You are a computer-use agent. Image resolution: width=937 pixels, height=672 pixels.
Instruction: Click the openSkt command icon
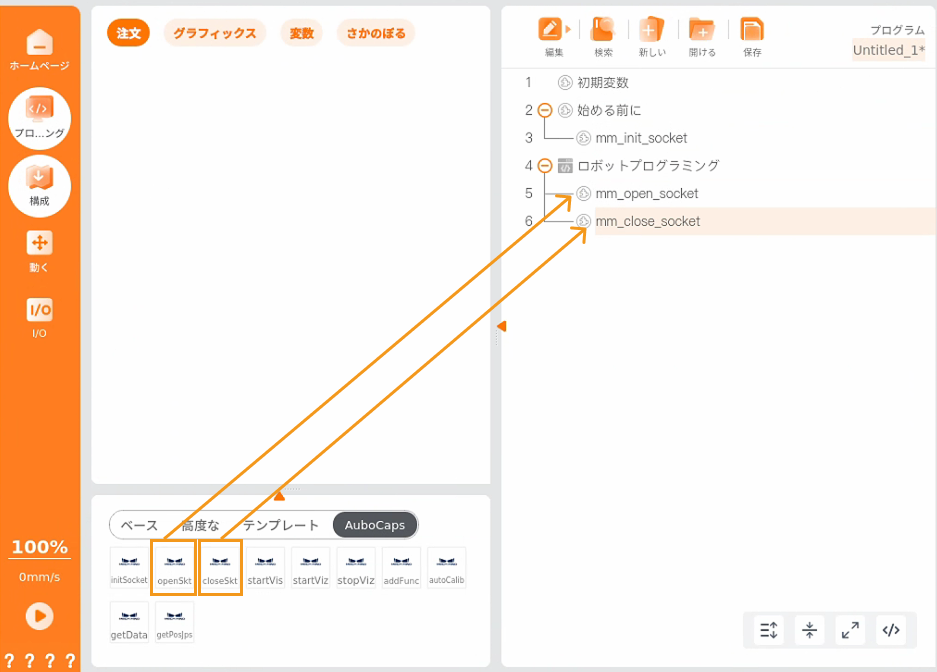pos(174,567)
